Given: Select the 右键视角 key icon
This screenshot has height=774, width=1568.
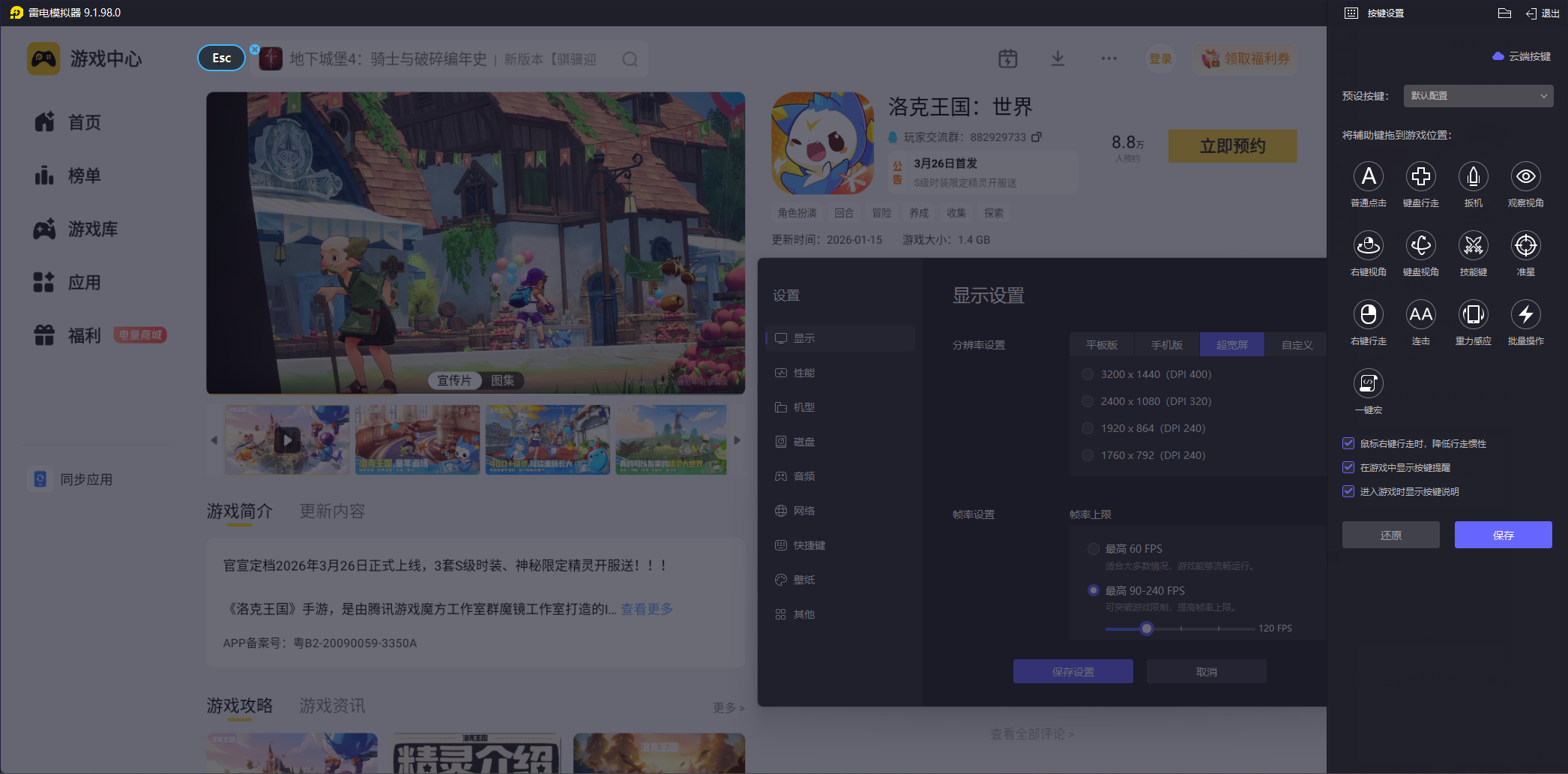Looking at the screenshot, I should [x=1368, y=246].
